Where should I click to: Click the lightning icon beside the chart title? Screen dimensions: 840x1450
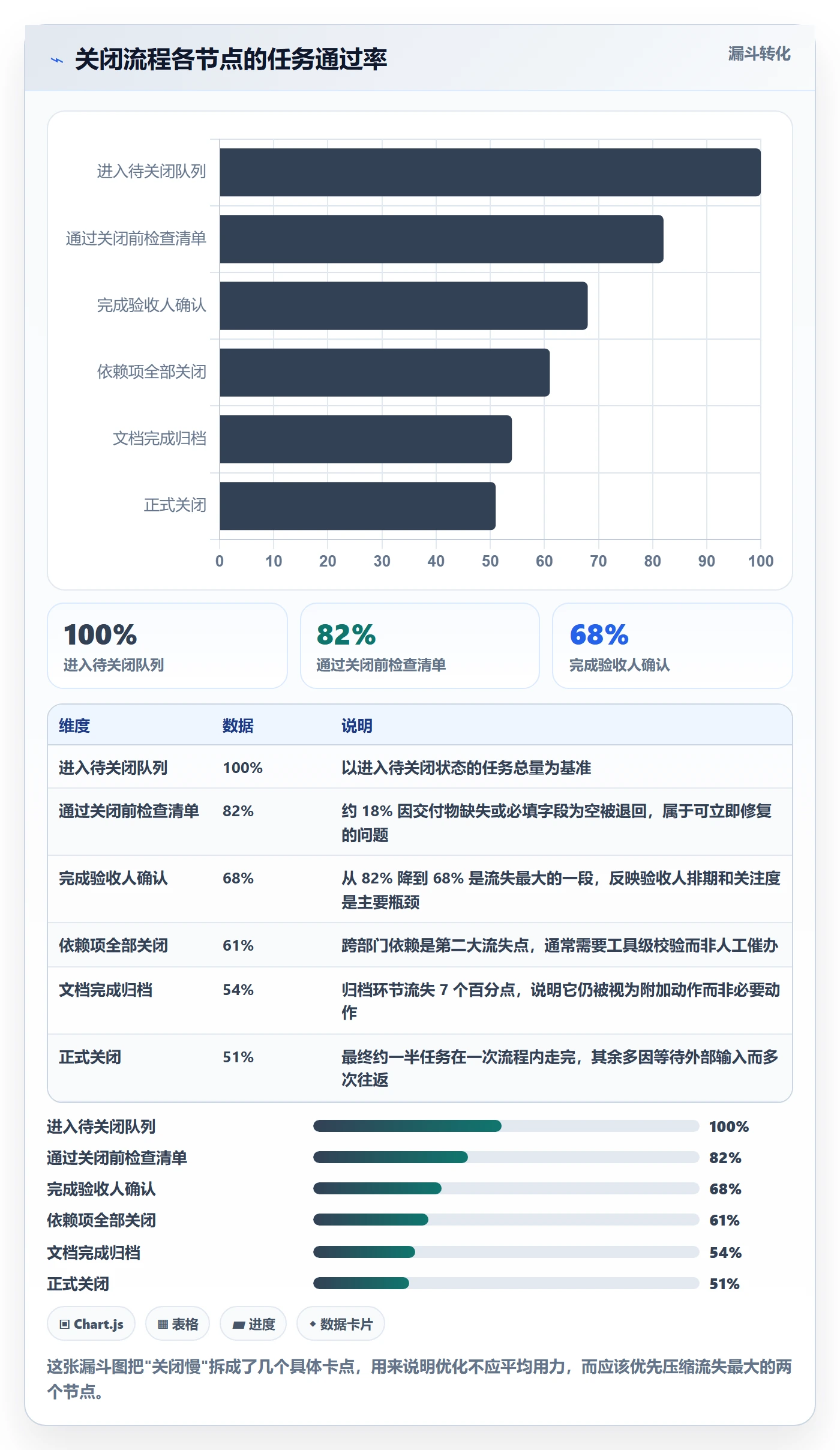(x=57, y=60)
